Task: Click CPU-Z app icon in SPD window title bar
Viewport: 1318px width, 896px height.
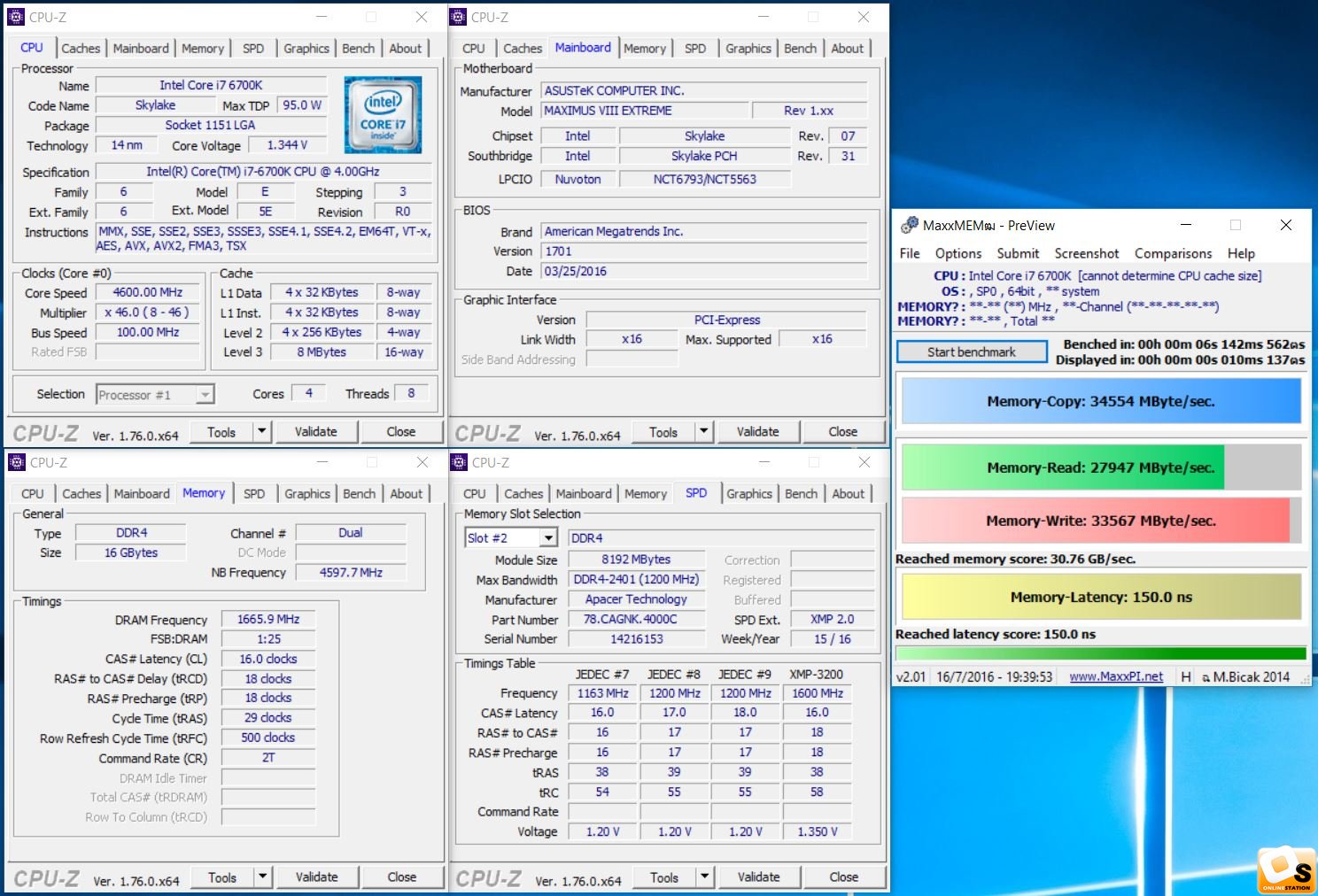Action: tap(459, 462)
